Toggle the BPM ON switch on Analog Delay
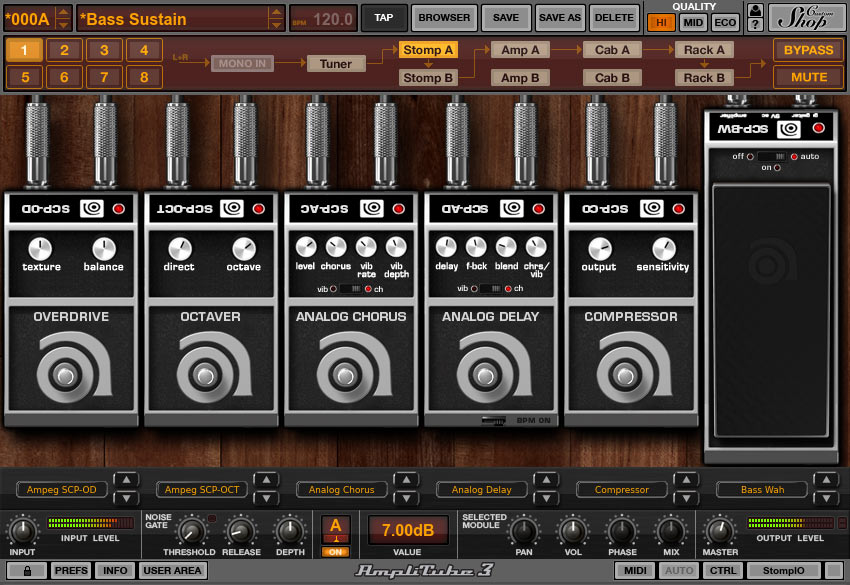This screenshot has width=850, height=585. click(494, 420)
